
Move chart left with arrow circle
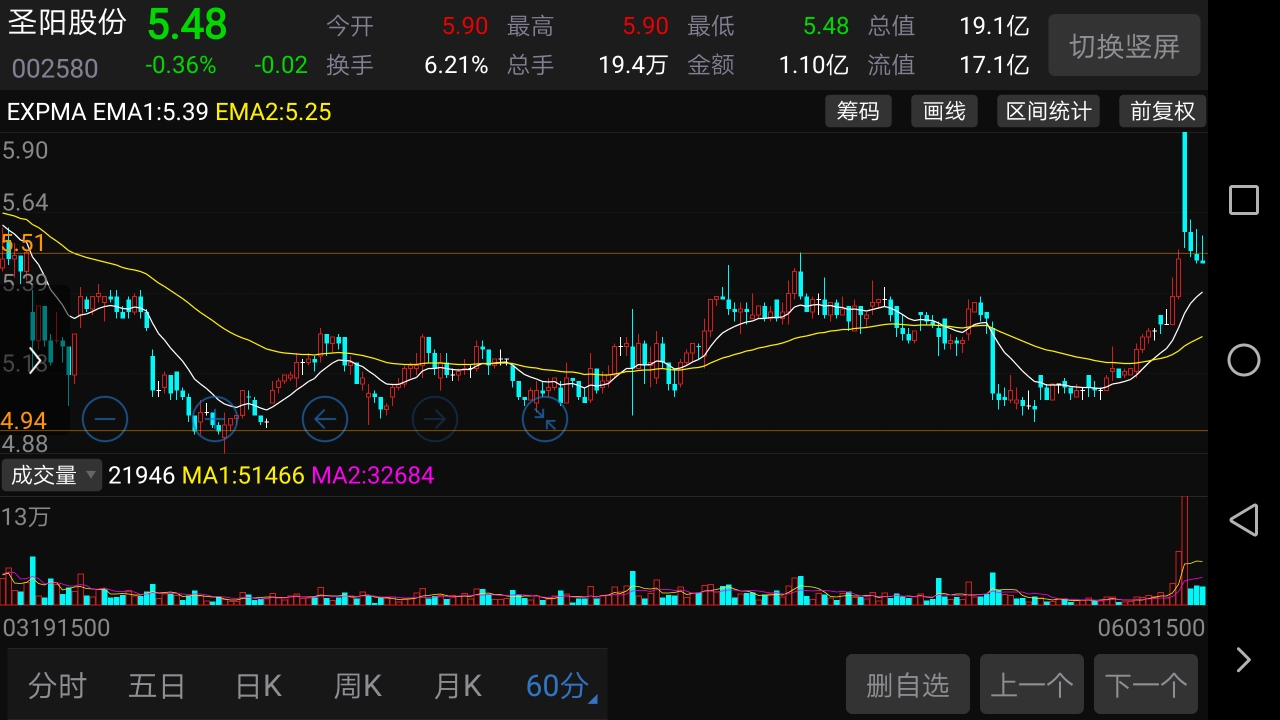pyautogui.click(x=325, y=419)
